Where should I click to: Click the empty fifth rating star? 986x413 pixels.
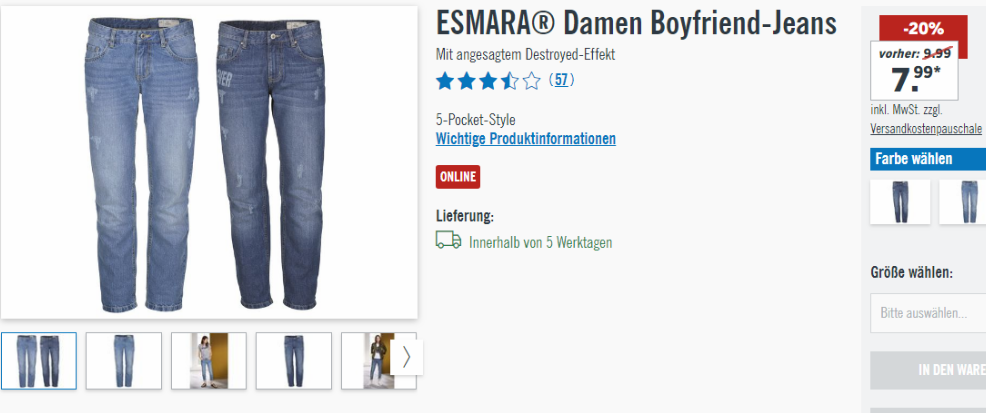(531, 80)
